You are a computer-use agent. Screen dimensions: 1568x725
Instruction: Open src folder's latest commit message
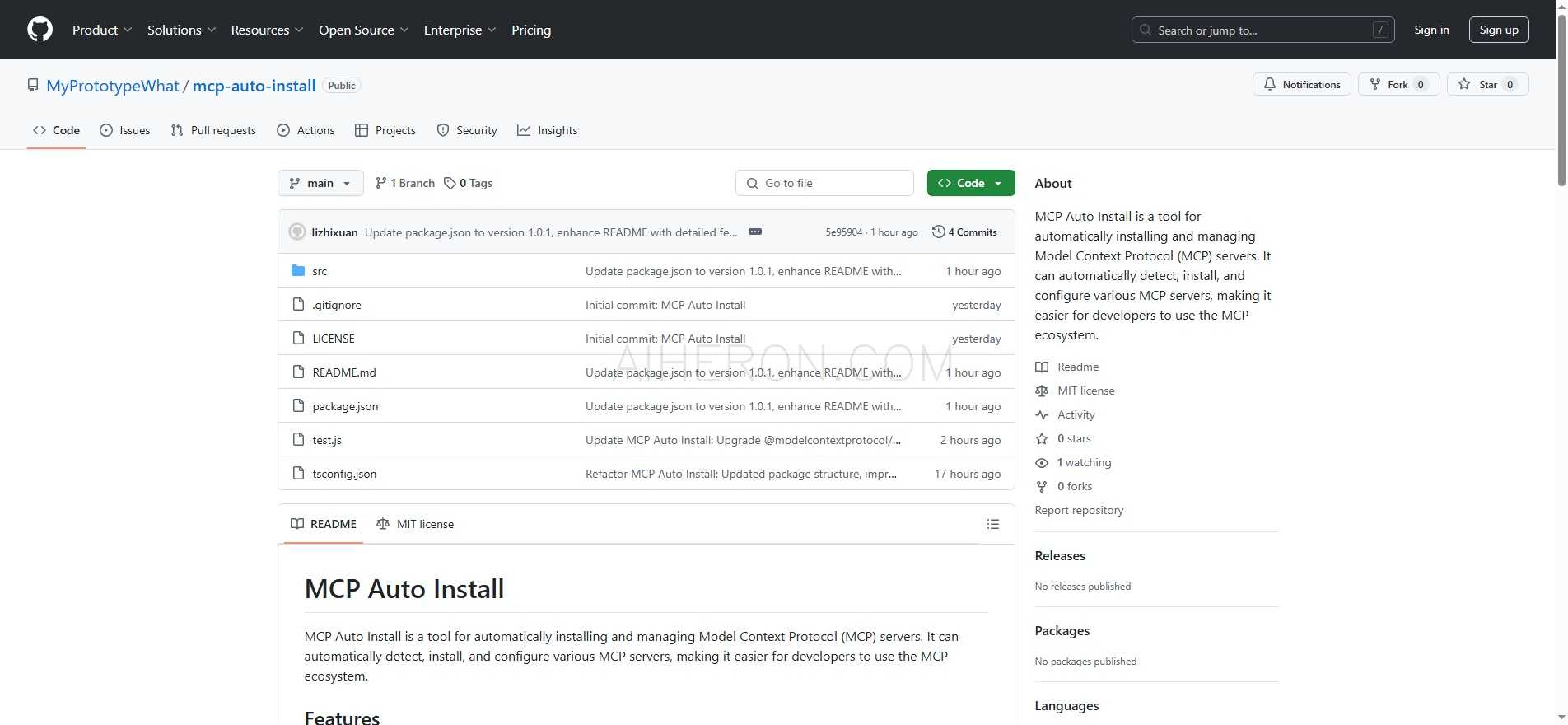pos(743,271)
